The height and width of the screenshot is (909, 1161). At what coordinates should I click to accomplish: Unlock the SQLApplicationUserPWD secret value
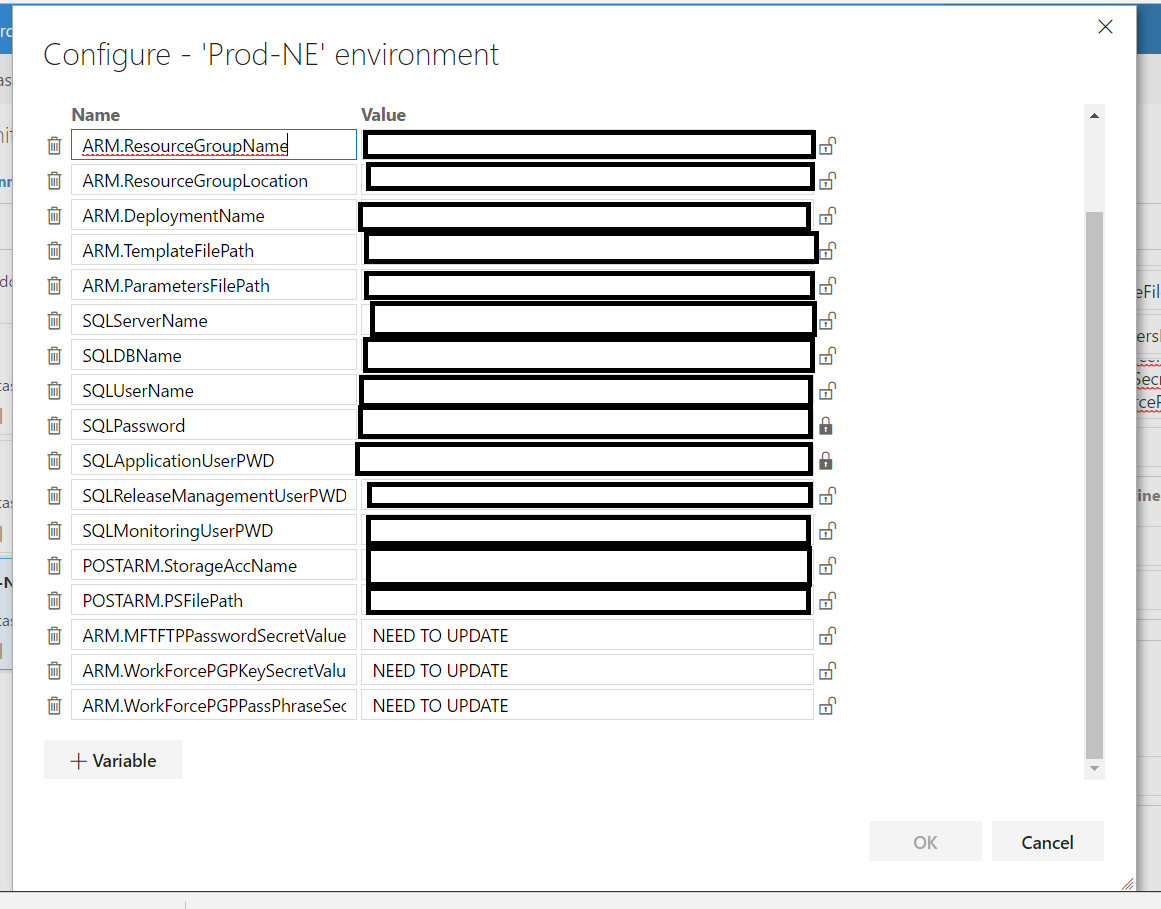[x=826, y=461]
